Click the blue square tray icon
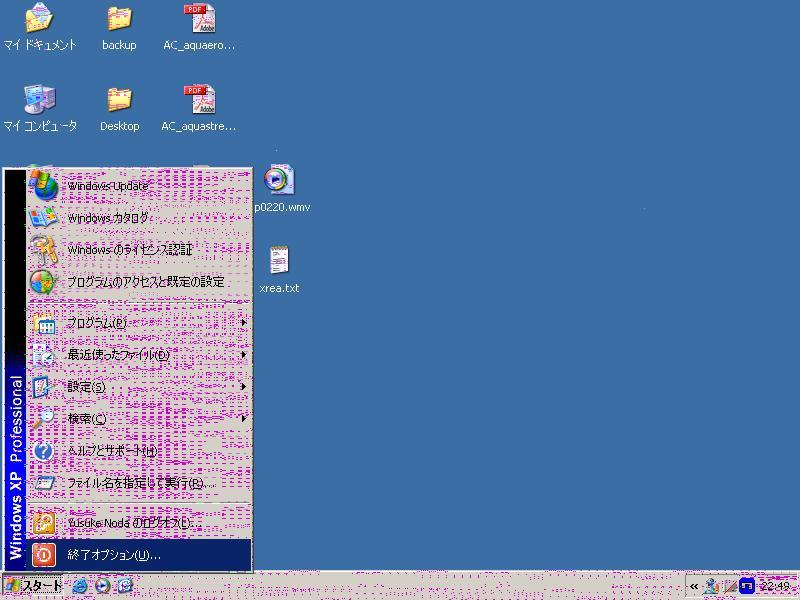The width and height of the screenshot is (800, 600). (746, 586)
